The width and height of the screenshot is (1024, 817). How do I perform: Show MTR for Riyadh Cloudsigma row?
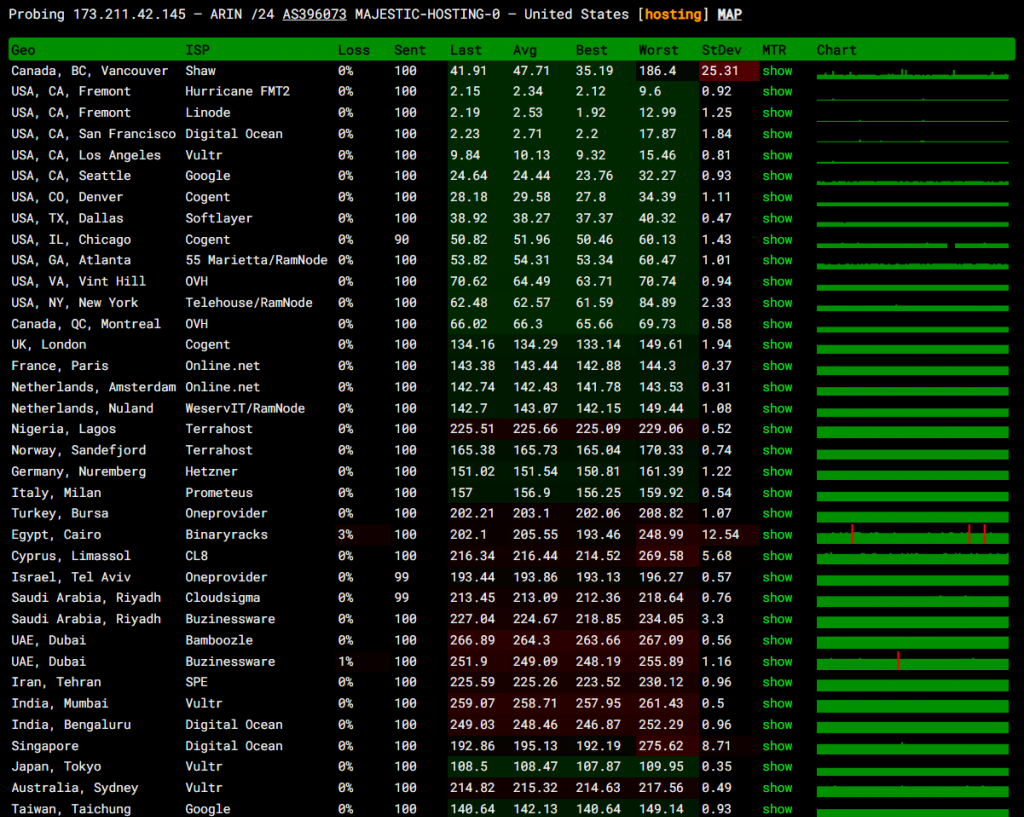[x=777, y=598]
